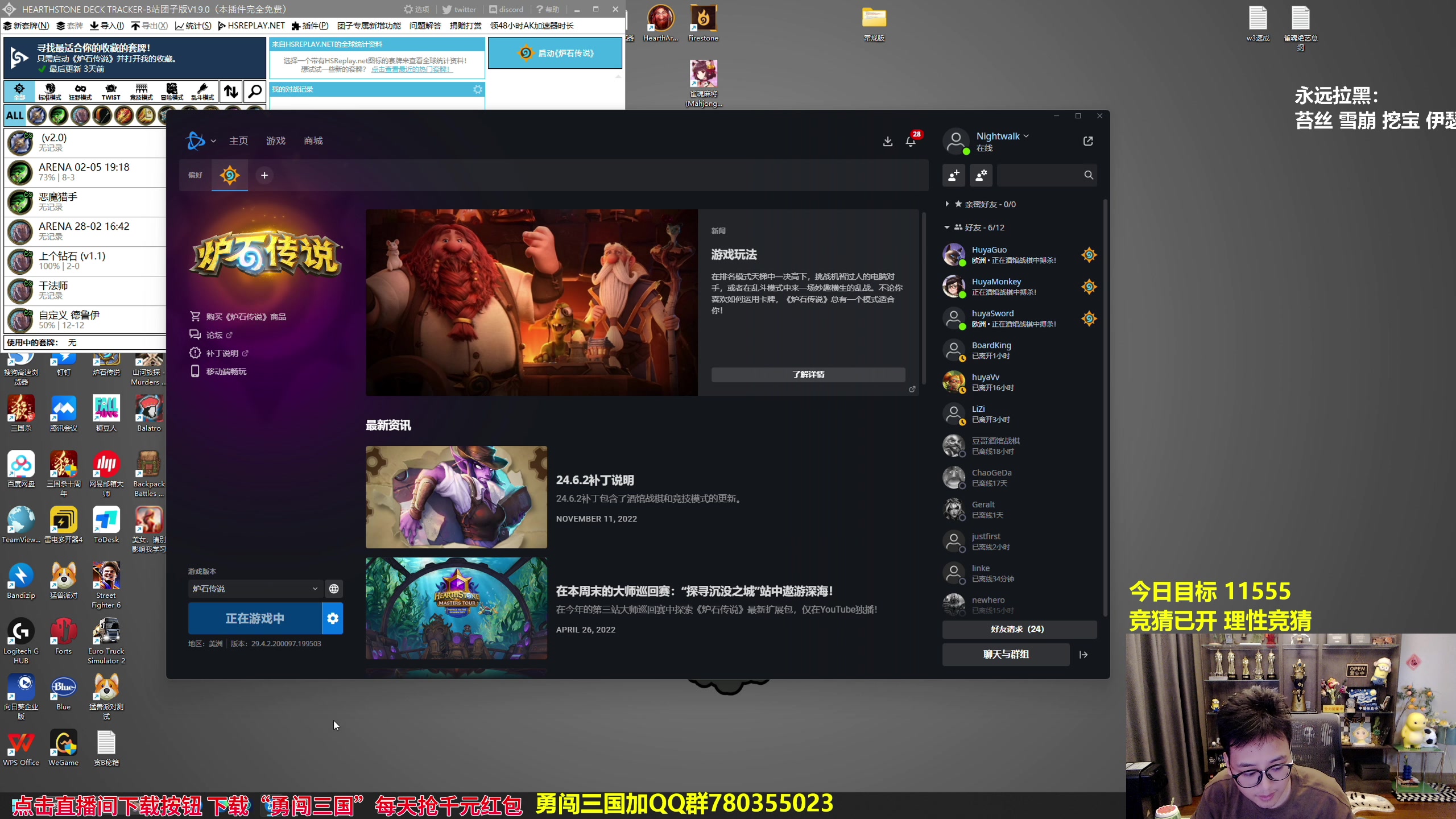The image size is (1456, 819).
Task: Open 插件(P) menu in Deck Tracker
Action: click(311, 26)
